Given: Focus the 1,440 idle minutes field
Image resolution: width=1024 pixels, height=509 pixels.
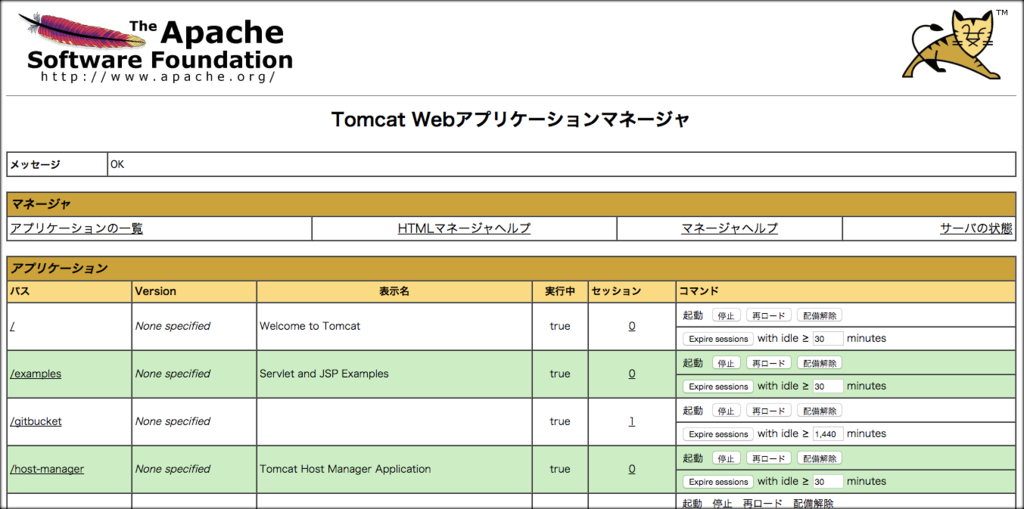Looking at the screenshot, I should tap(828, 434).
